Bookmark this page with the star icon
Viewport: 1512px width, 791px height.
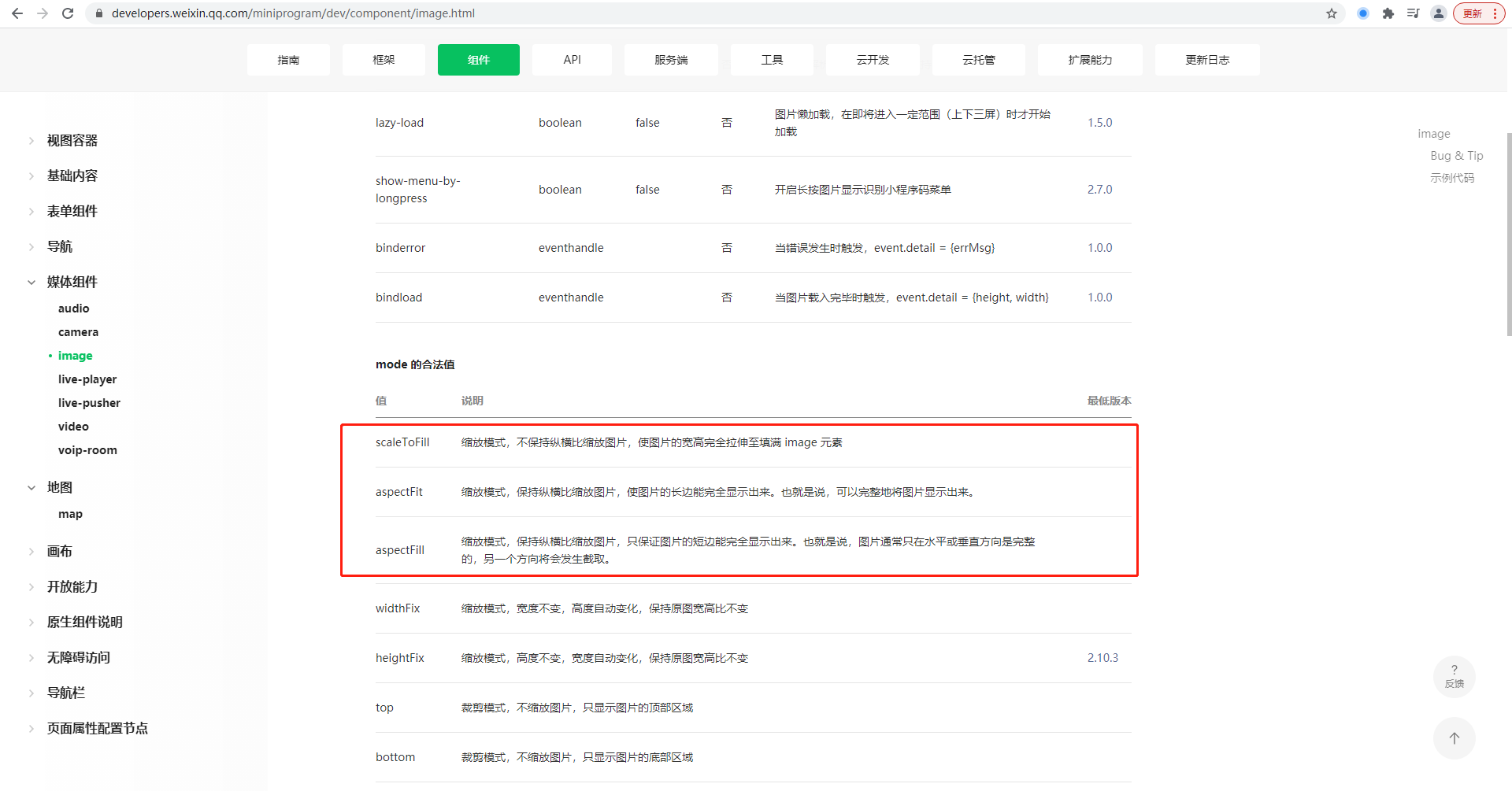[1332, 13]
